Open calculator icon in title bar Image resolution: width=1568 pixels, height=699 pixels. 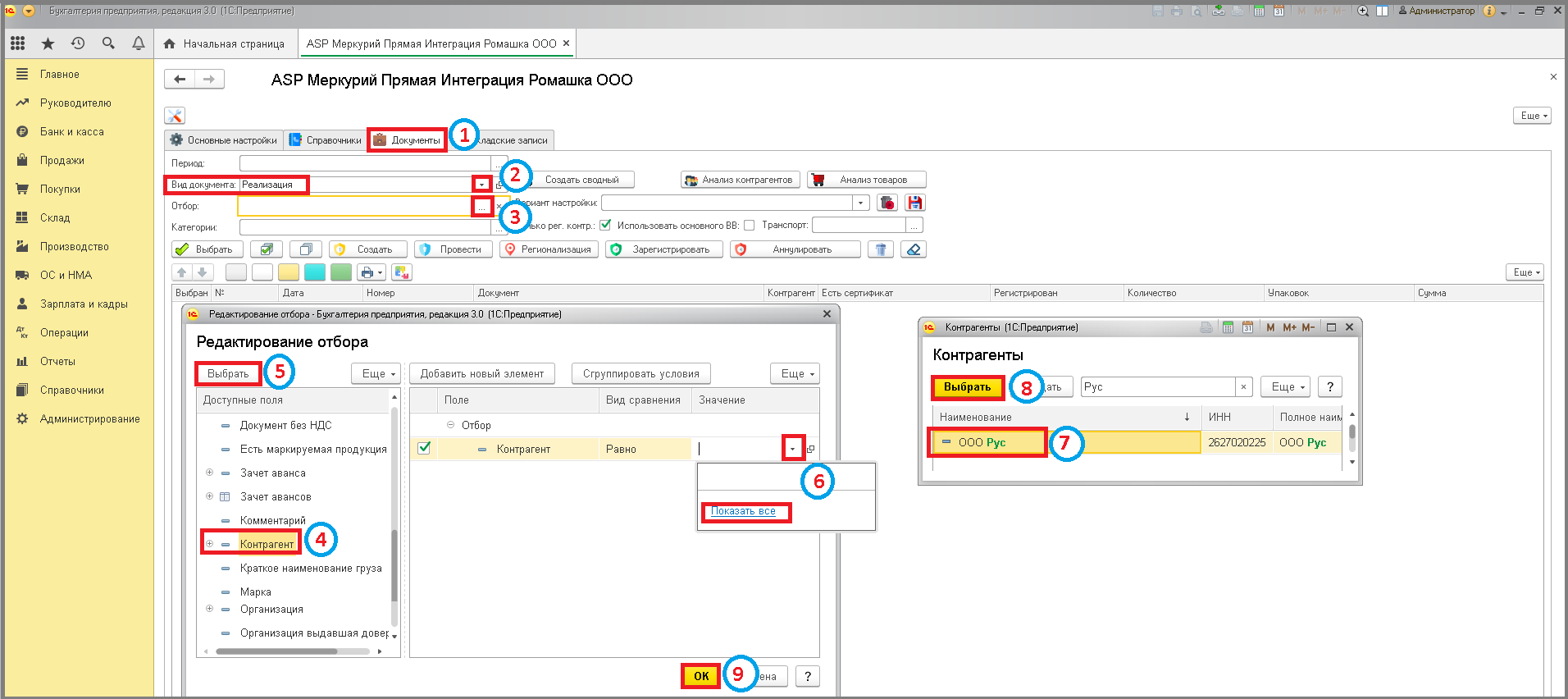[x=1259, y=11]
